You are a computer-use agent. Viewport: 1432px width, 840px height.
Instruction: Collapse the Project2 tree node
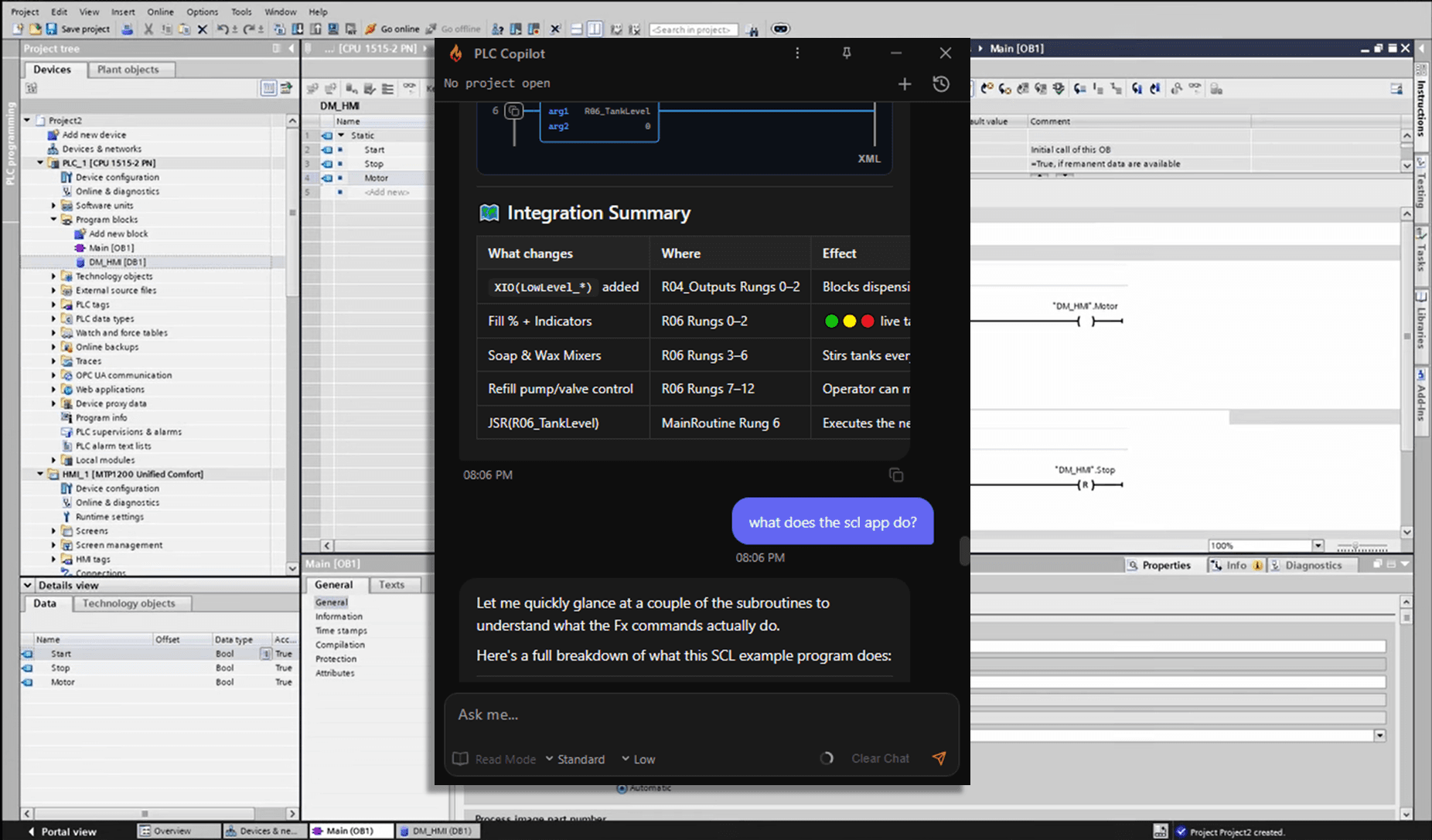[27, 121]
